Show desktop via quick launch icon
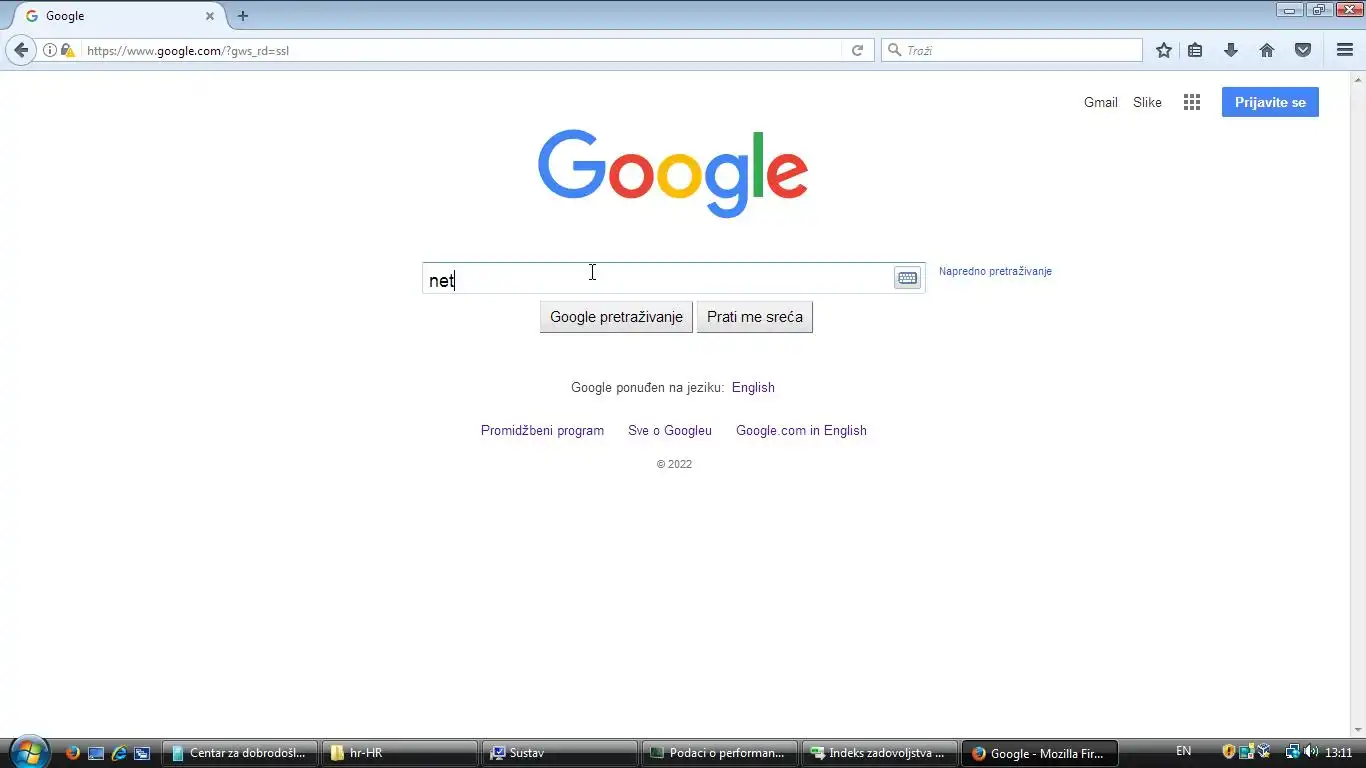 96,753
